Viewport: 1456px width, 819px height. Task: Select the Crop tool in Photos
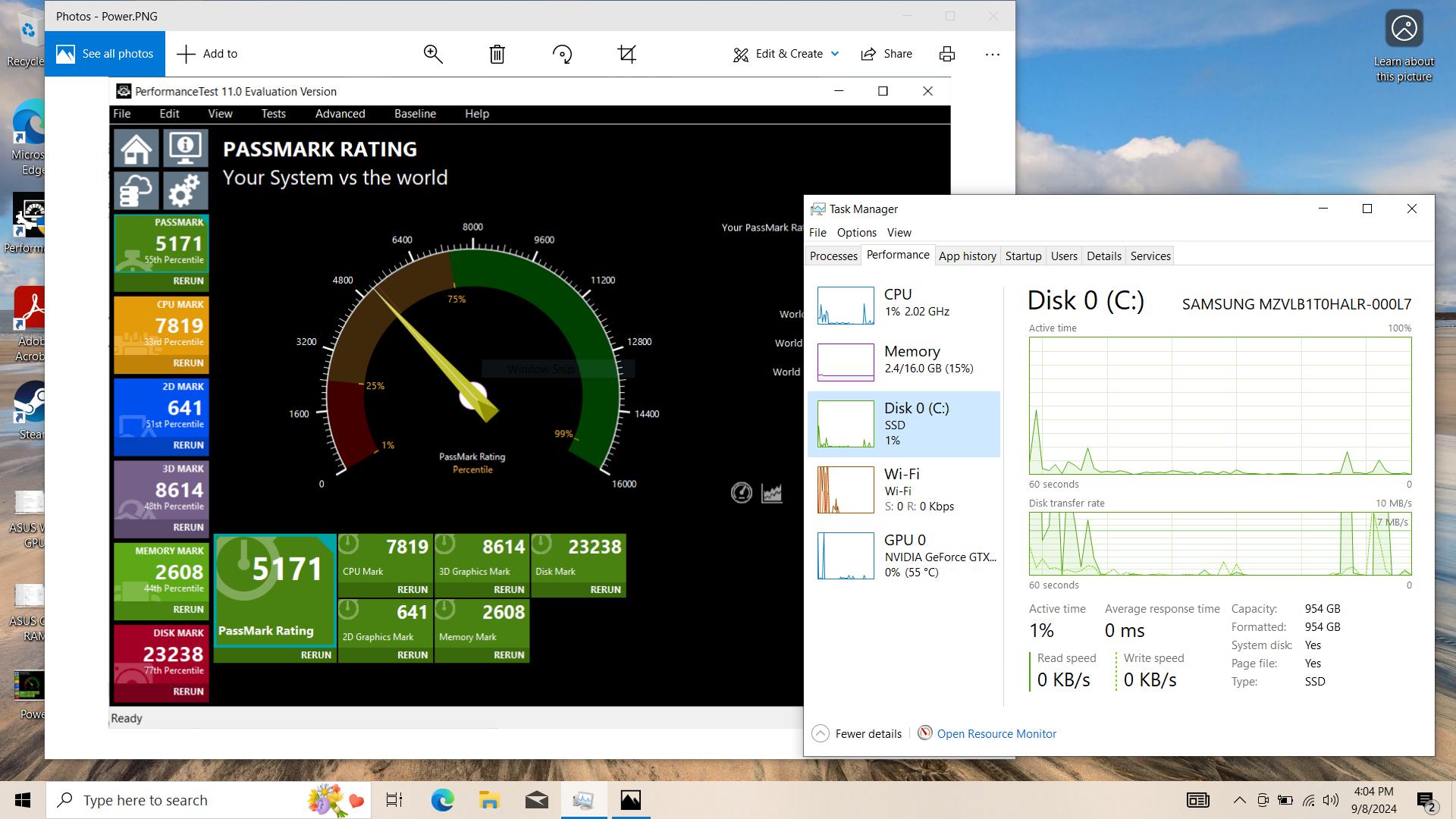tap(627, 54)
